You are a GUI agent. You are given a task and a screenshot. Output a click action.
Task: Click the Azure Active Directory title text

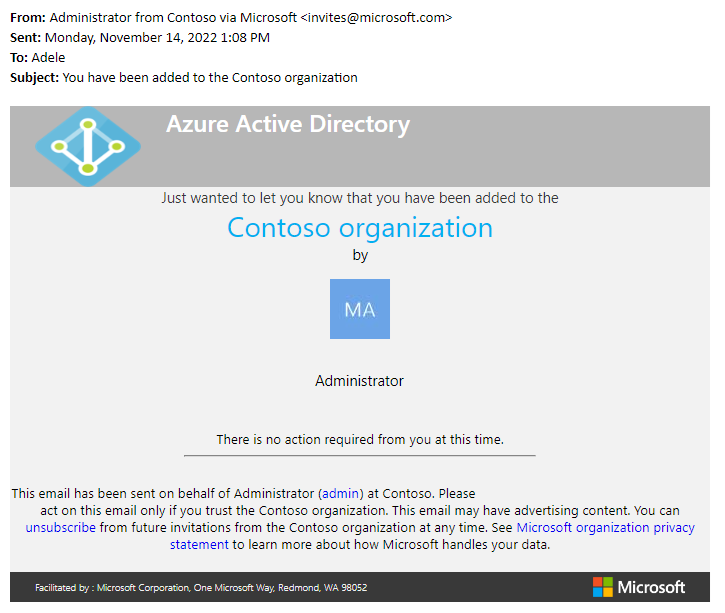coord(288,124)
